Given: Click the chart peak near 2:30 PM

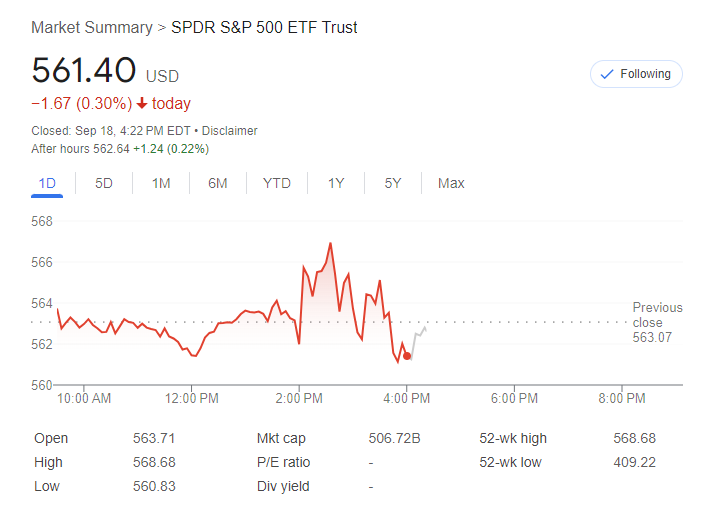Looking at the screenshot, I should (x=330, y=243).
